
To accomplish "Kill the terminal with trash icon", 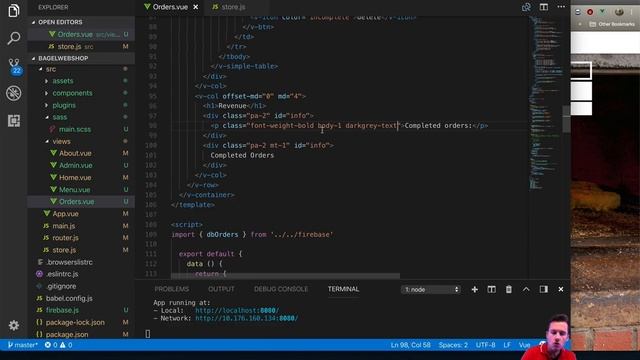I will [509, 289].
